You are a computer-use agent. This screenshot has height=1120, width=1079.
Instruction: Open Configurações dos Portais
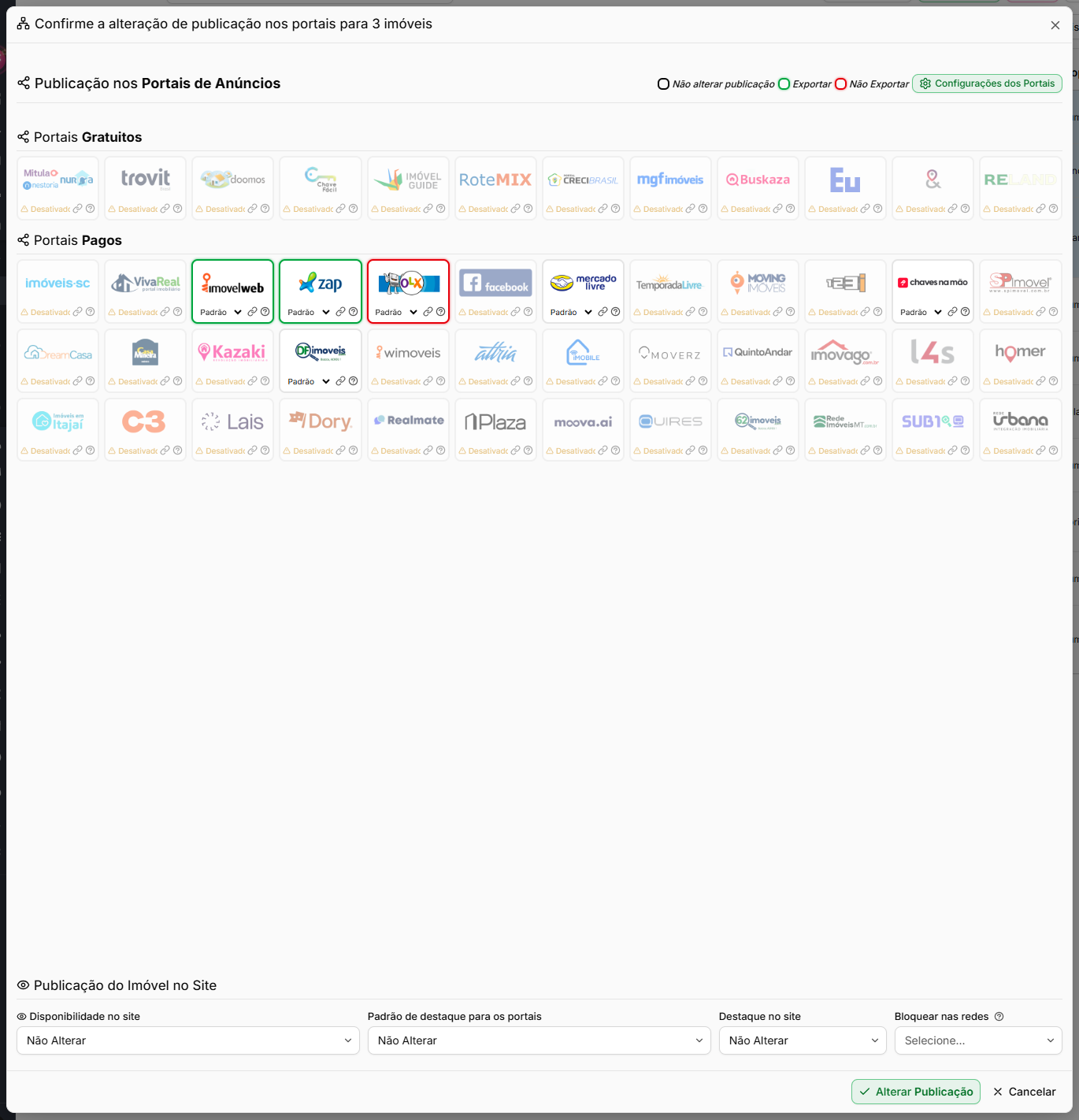987,83
